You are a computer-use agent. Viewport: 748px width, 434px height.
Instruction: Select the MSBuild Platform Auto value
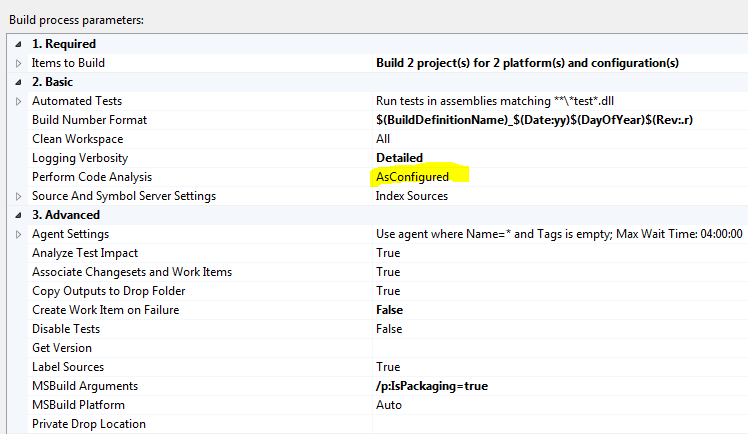coord(389,405)
